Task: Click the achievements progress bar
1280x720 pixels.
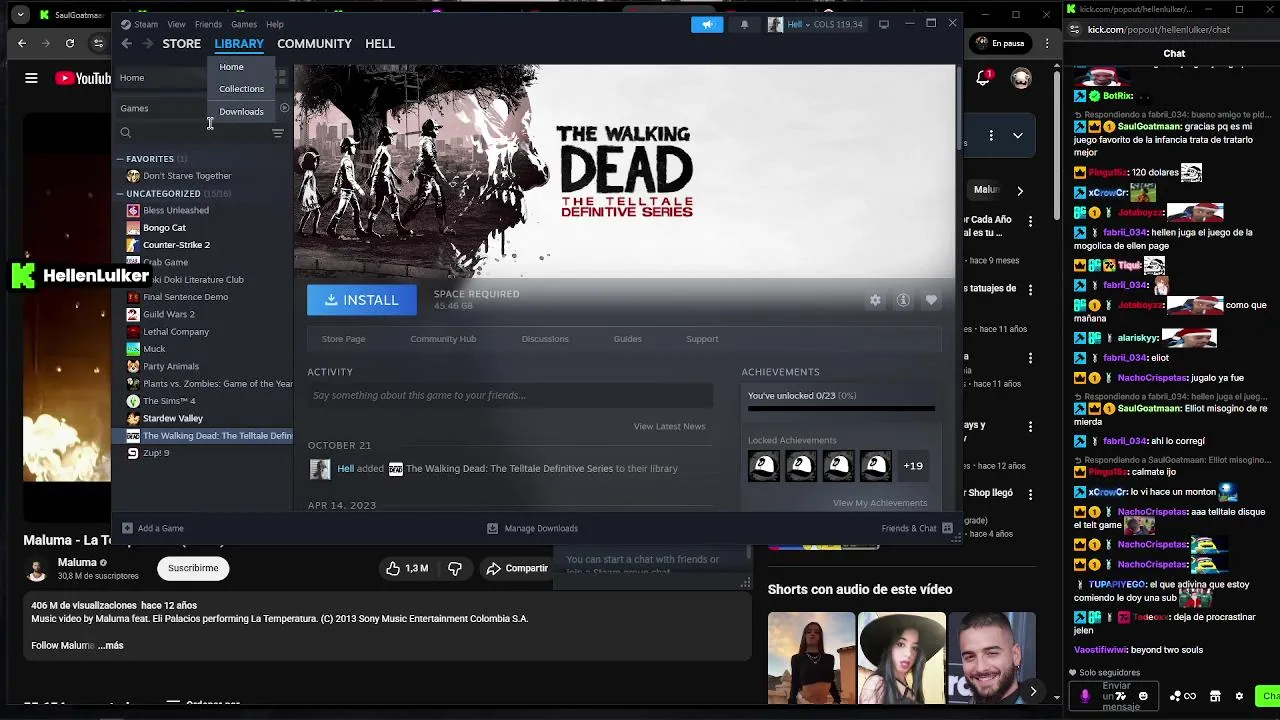Action: [841, 408]
